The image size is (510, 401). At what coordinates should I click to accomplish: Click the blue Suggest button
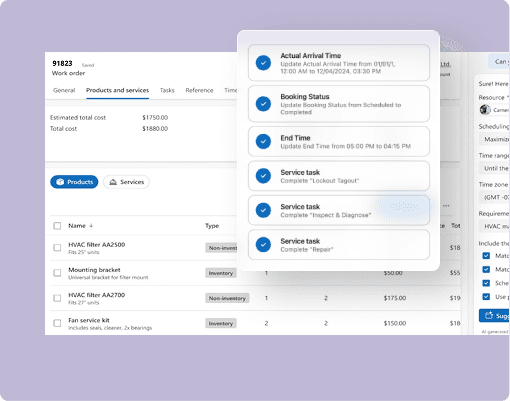pyautogui.click(x=494, y=315)
